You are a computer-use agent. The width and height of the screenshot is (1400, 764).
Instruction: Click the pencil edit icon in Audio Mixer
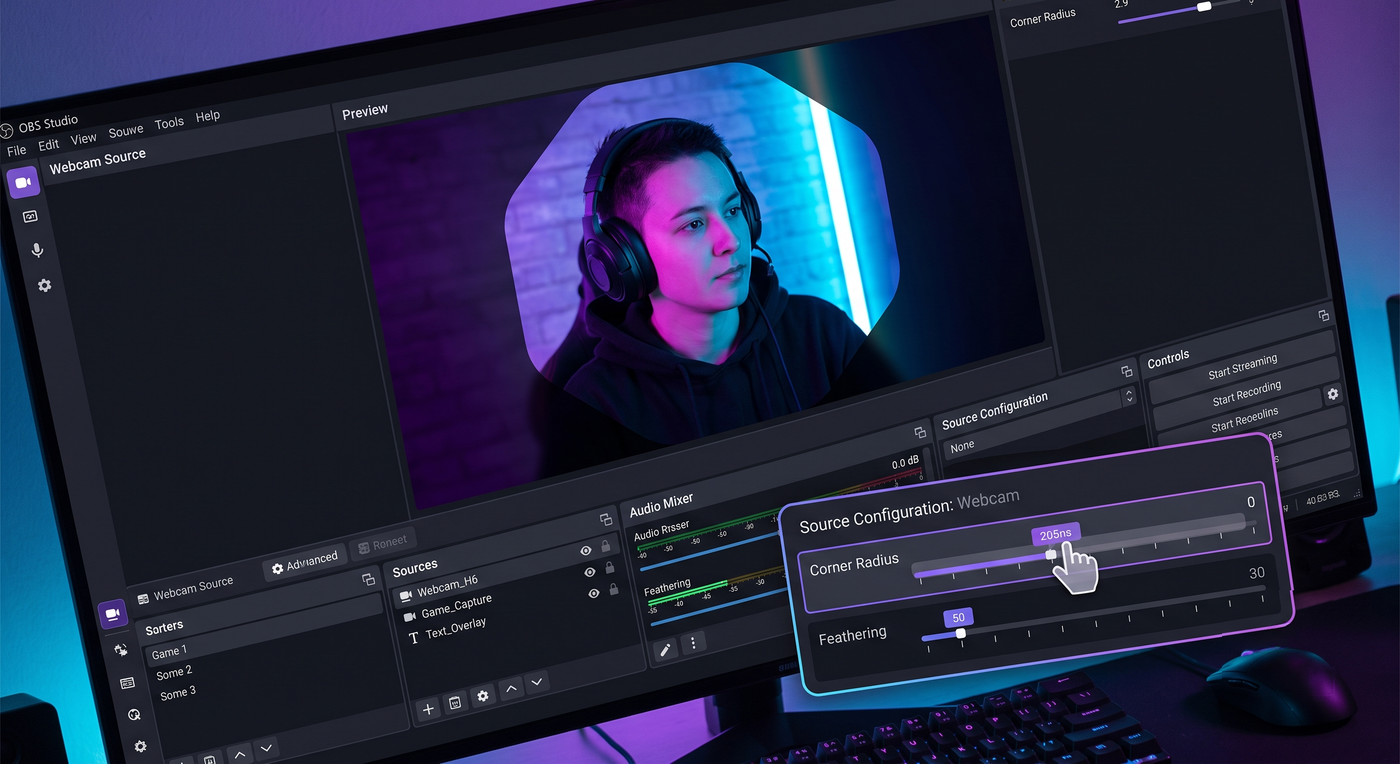(665, 649)
